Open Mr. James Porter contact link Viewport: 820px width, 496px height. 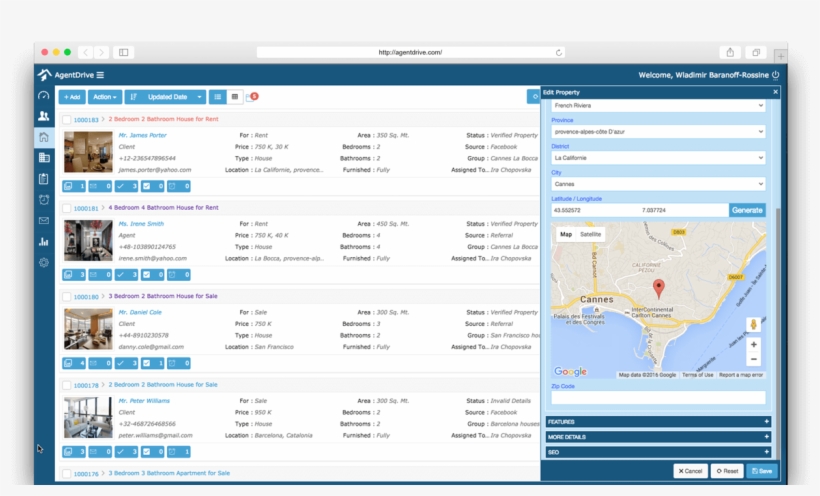(142, 135)
